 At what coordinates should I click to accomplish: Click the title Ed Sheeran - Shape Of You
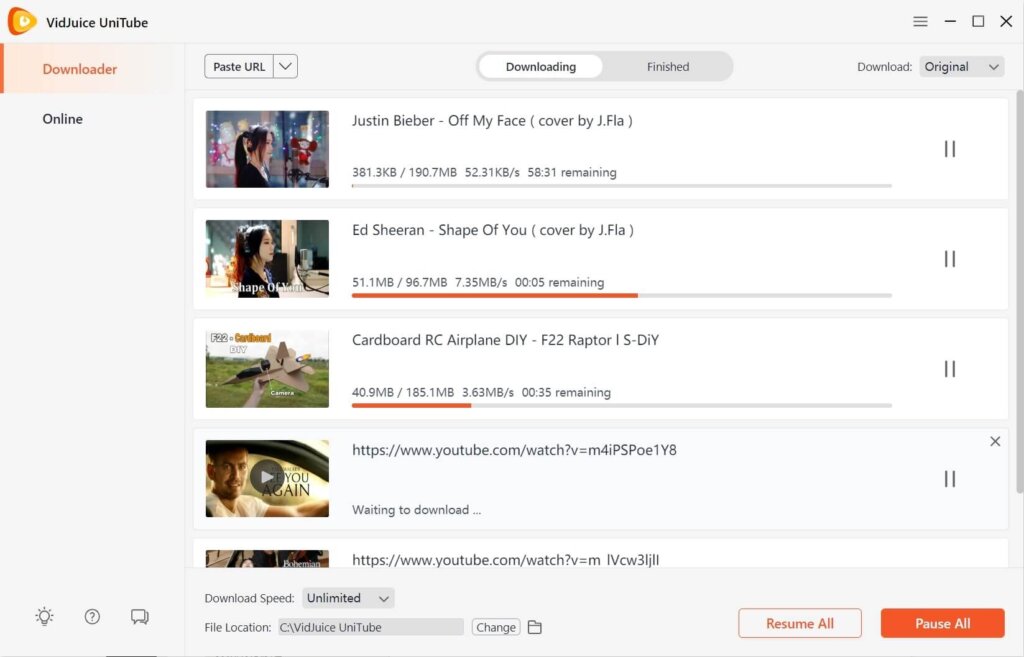coord(492,231)
